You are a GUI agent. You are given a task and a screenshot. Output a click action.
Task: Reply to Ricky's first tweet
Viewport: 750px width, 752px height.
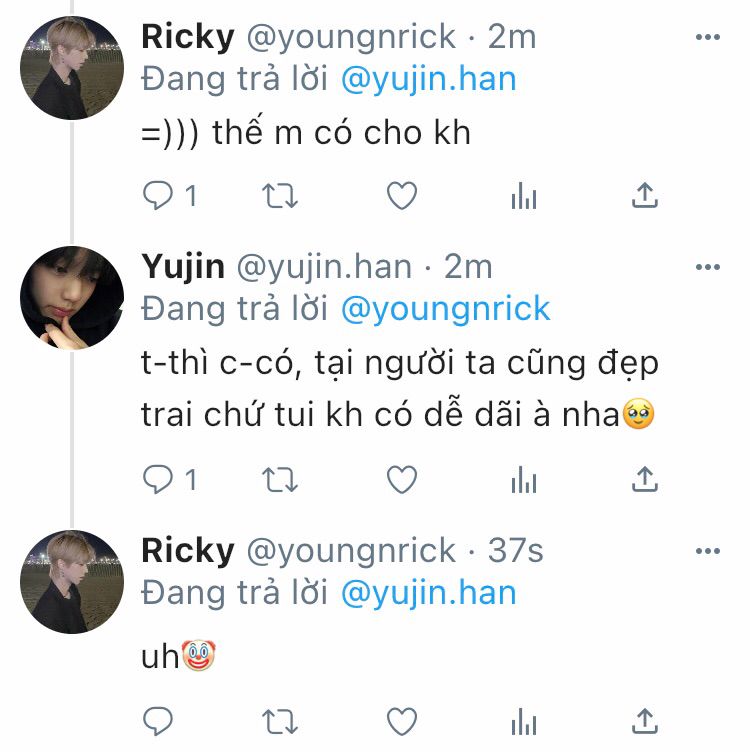158,196
